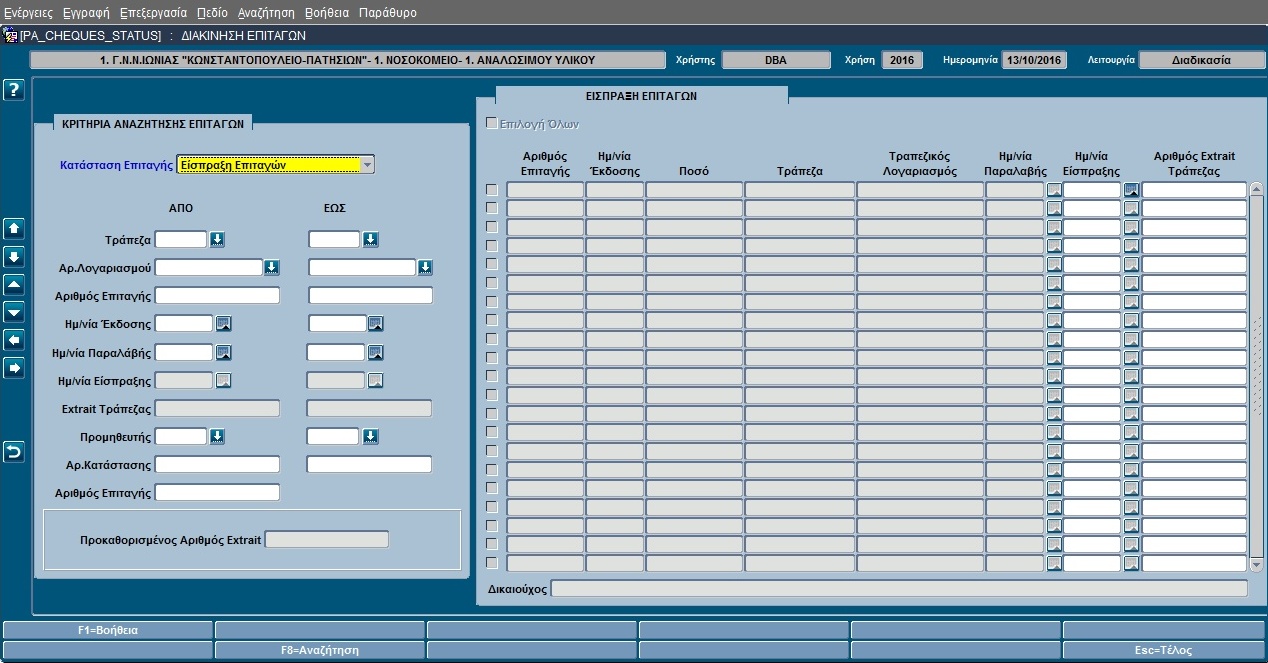Open first-row Ημ/νία Παραλαβής calendar in table
Screen dimensions: 1268x663
(x=1054, y=190)
